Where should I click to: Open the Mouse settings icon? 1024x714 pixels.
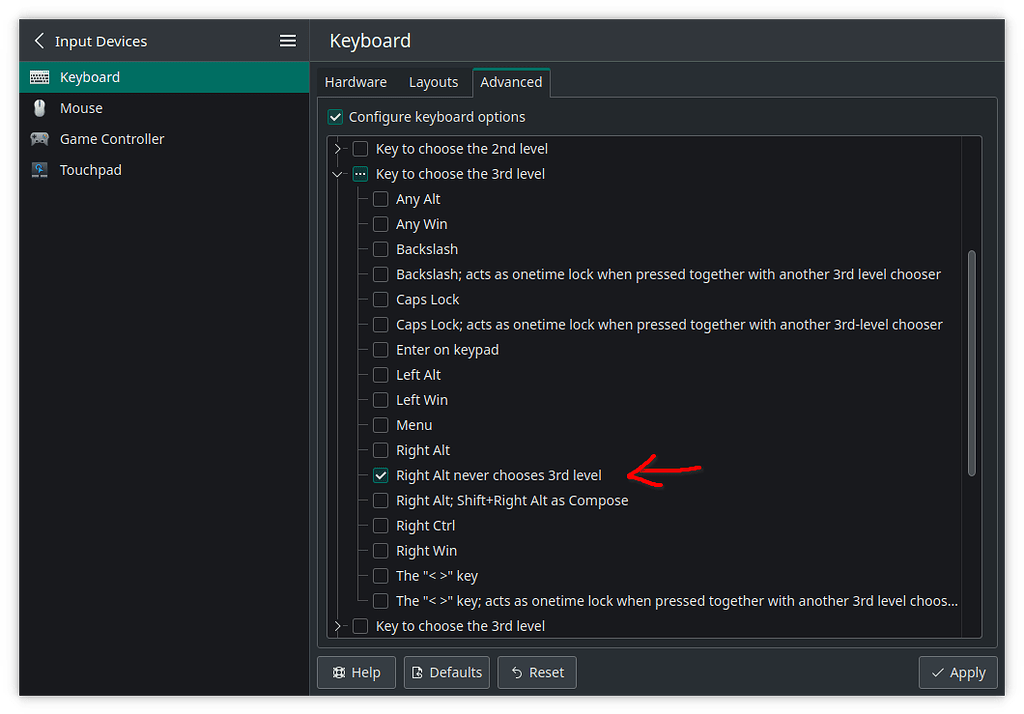[x=37, y=107]
